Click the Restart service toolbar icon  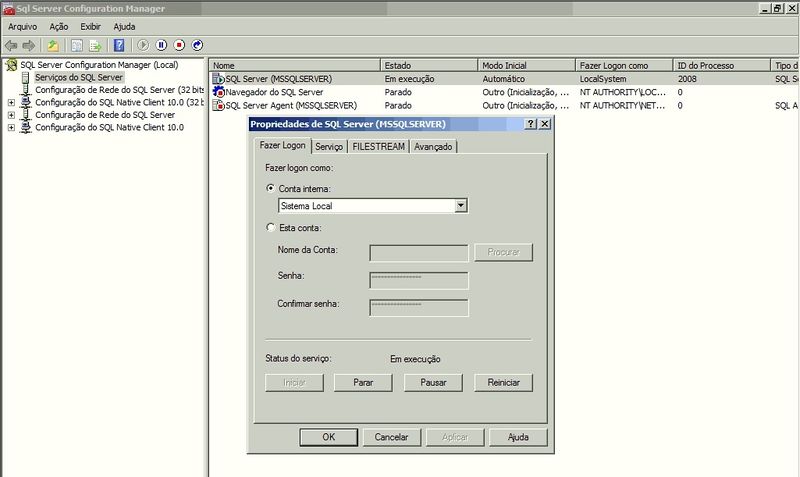click(197, 45)
